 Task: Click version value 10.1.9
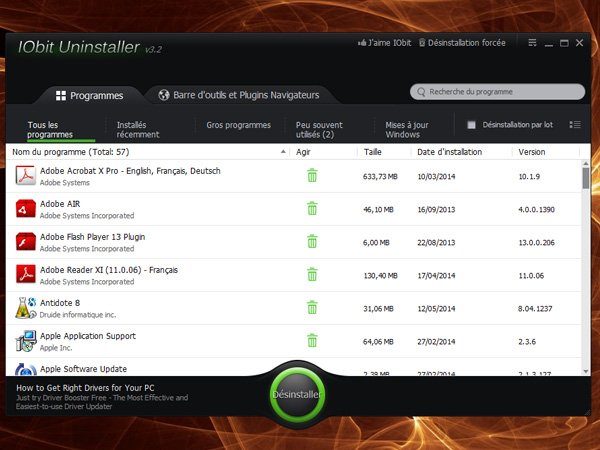[x=529, y=176]
